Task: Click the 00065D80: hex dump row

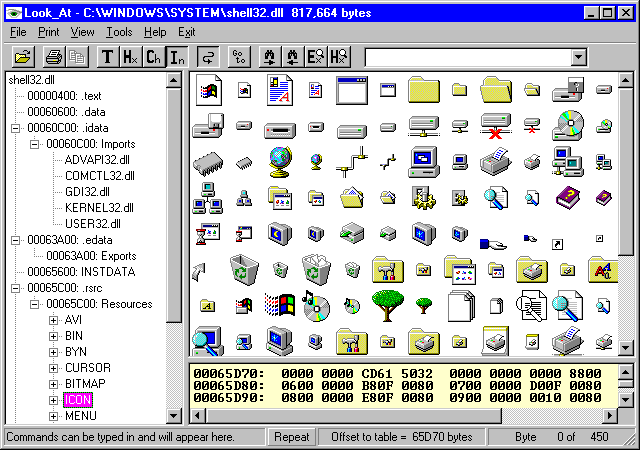Action: pyautogui.click(x=398, y=386)
